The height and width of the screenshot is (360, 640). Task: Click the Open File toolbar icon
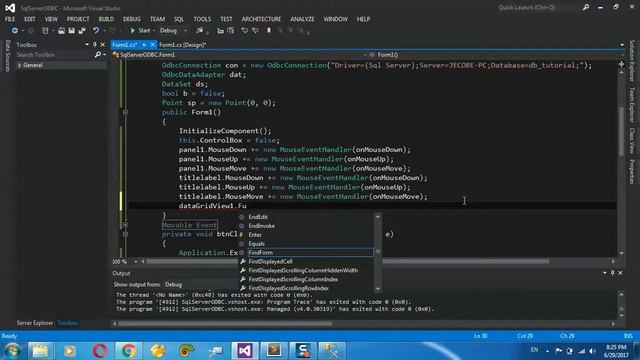click(61, 31)
